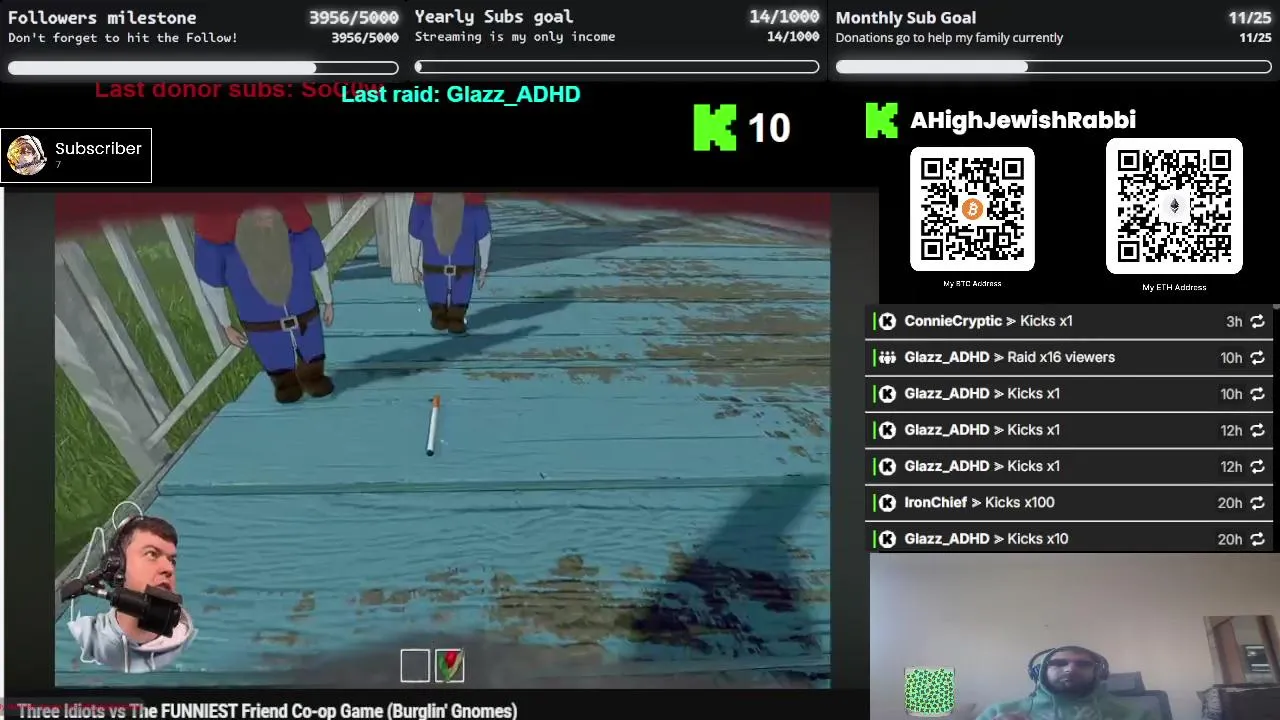The image size is (1280, 720).
Task: Click ConnieCryptic username in events list
Action: [x=953, y=321]
